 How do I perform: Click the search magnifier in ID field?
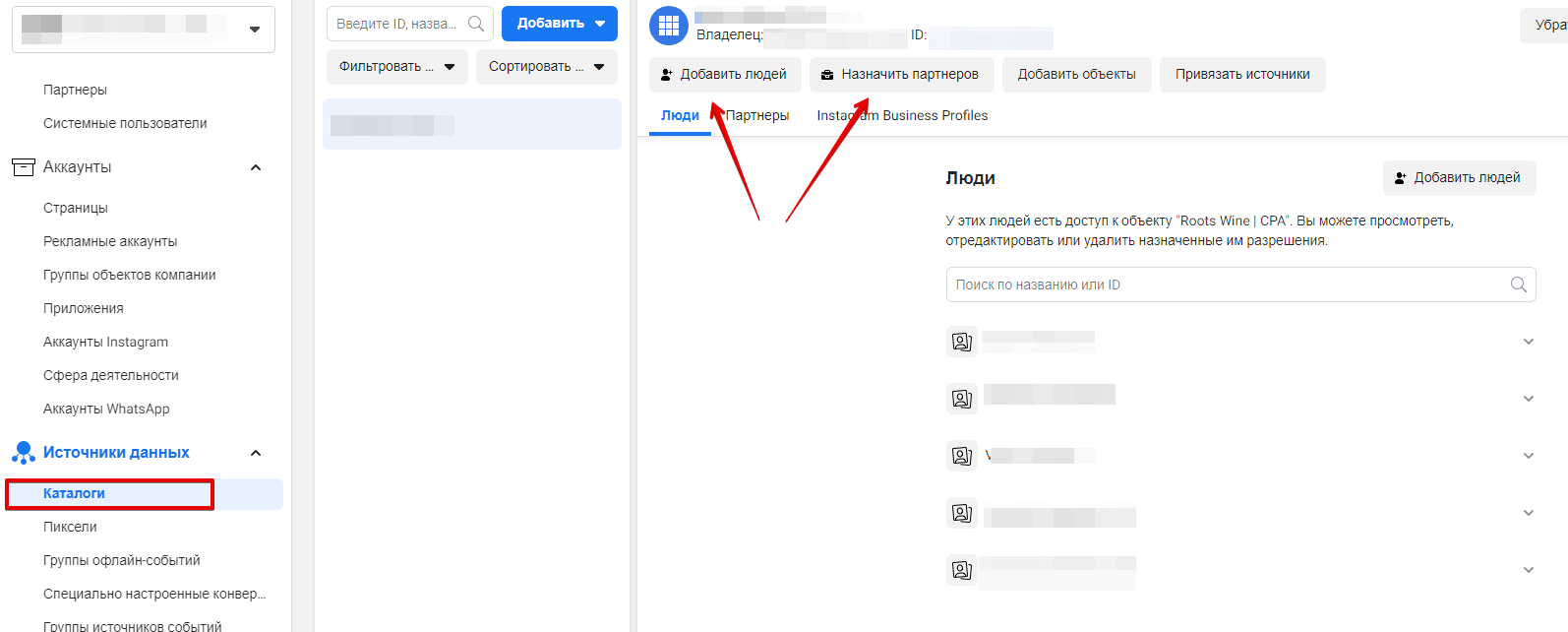(476, 24)
